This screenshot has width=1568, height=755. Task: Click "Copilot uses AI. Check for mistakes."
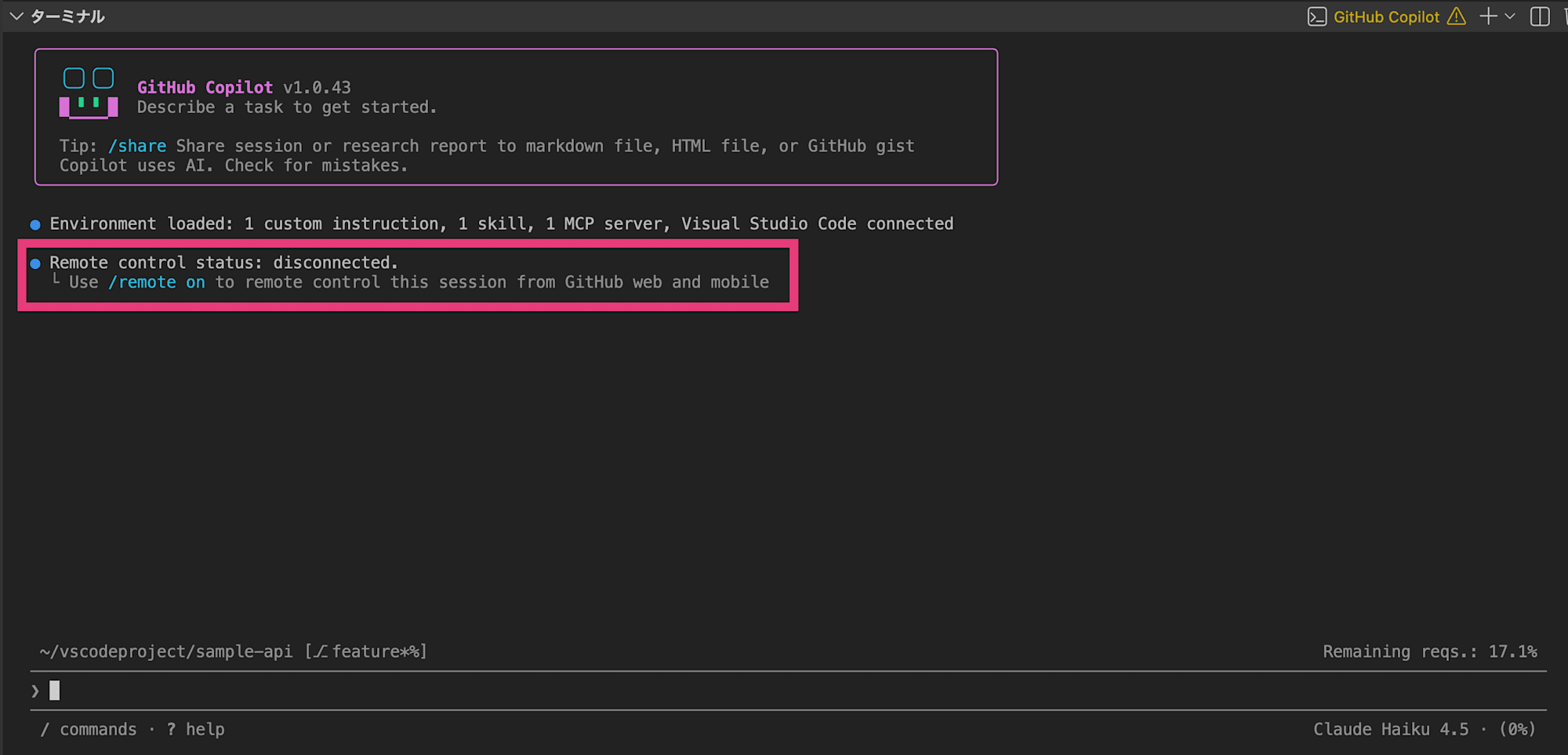234,165
